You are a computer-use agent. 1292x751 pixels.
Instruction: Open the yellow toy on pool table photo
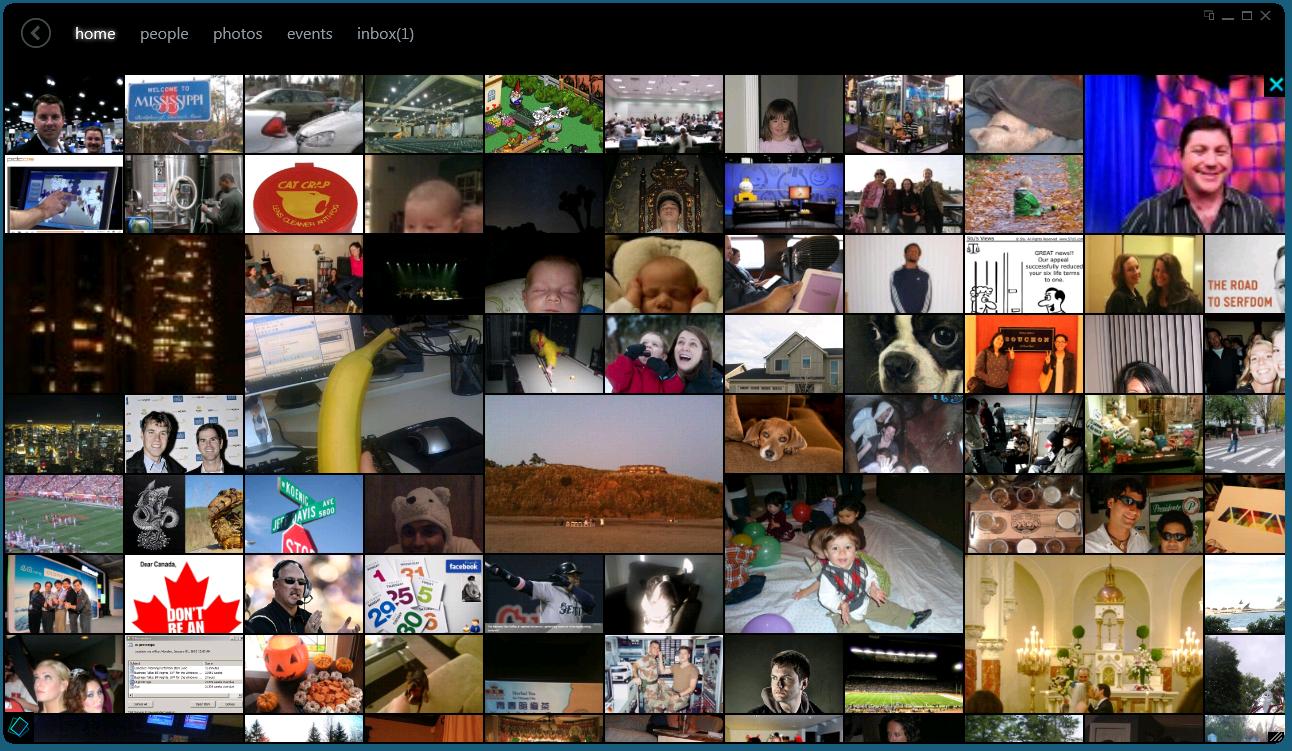point(544,354)
